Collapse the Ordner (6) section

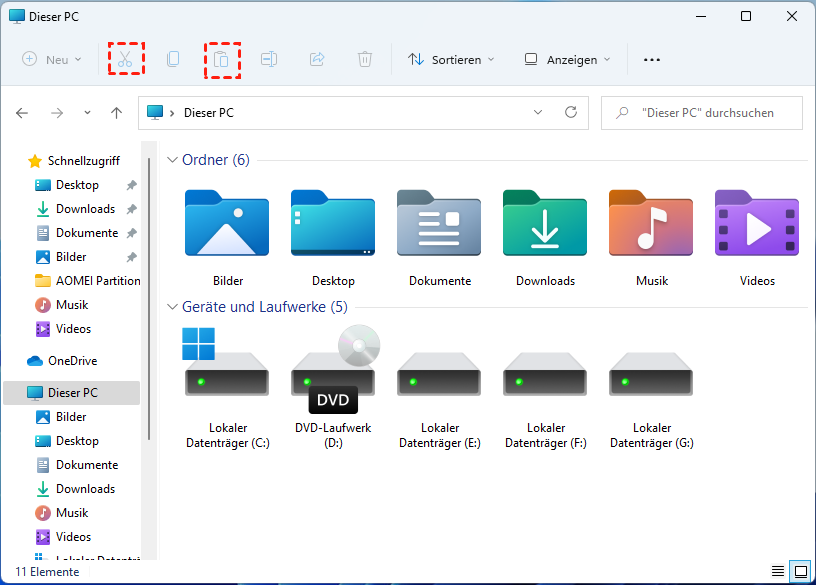[x=172, y=160]
